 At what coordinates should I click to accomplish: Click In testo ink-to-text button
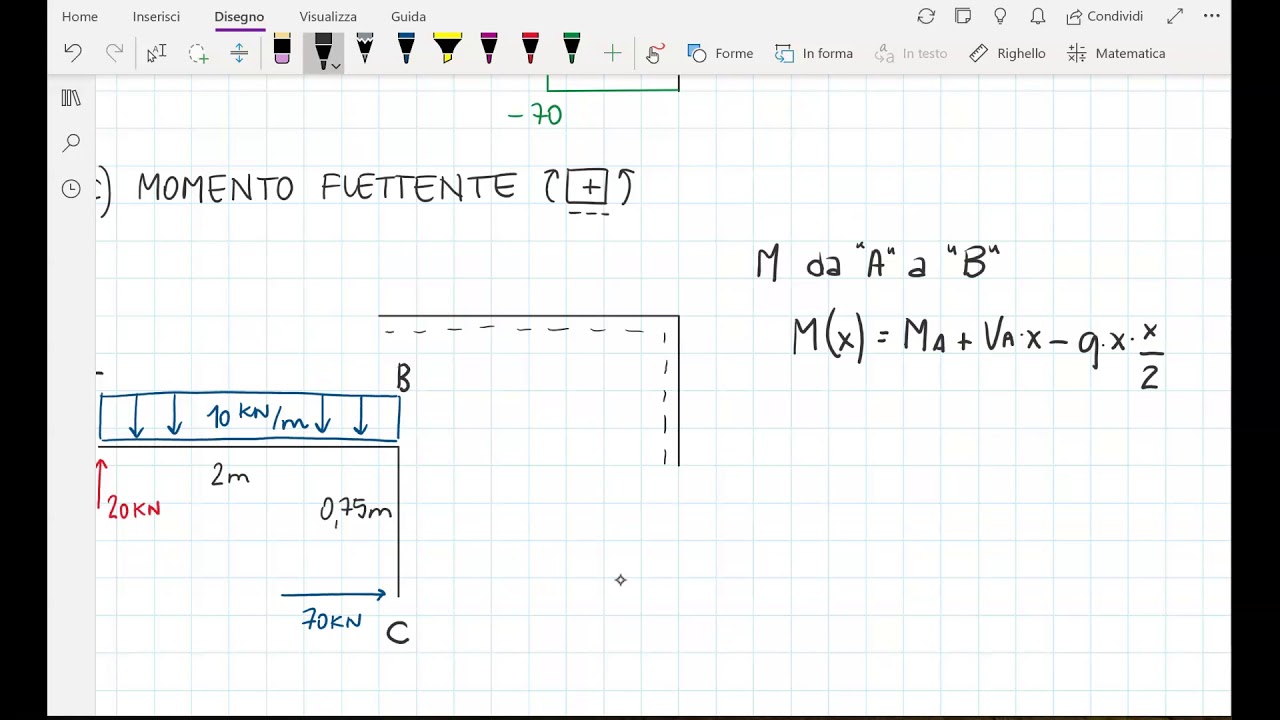click(910, 53)
